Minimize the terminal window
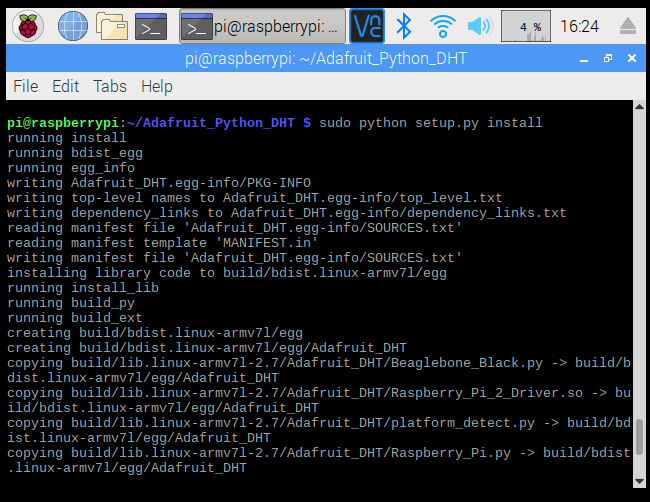Image resolution: width=650 pixels, height=502 pixels. pyautogui.click(x=584, y=59)
